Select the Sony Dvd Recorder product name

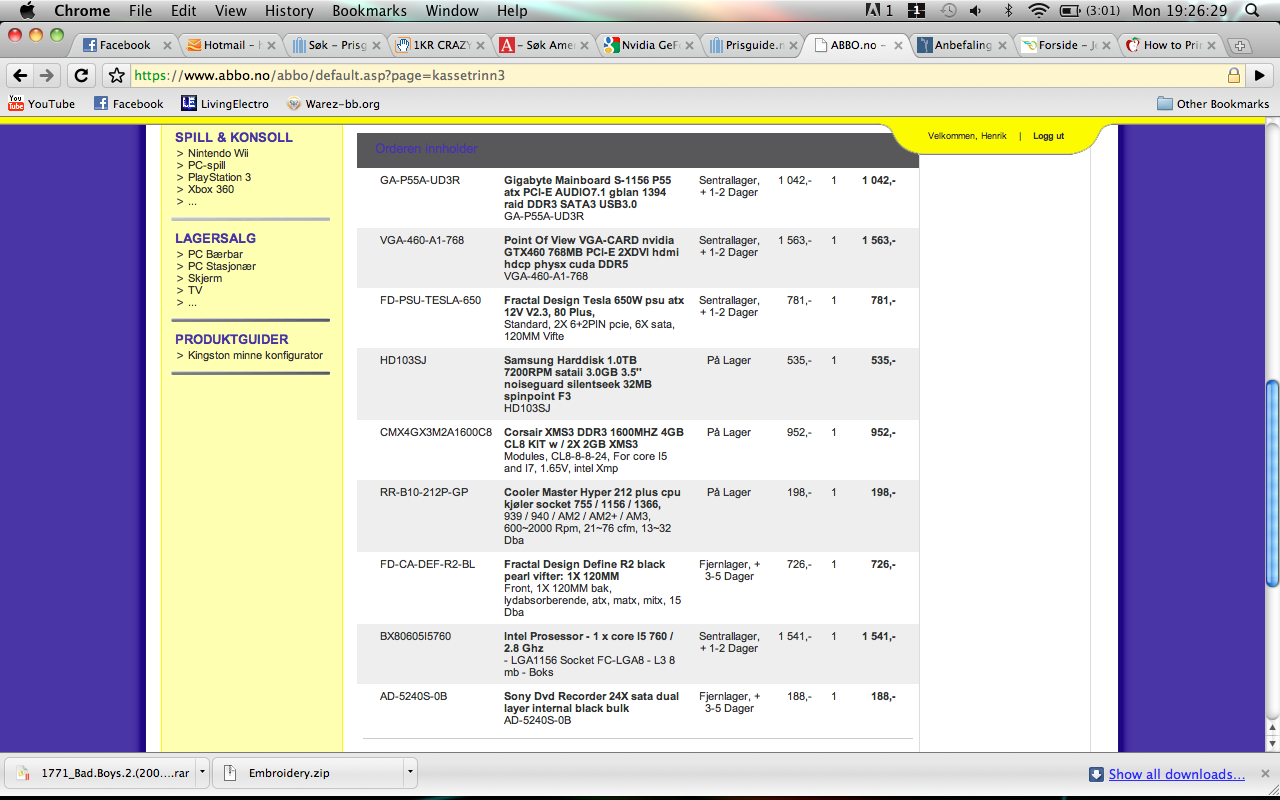pos(591,702)
